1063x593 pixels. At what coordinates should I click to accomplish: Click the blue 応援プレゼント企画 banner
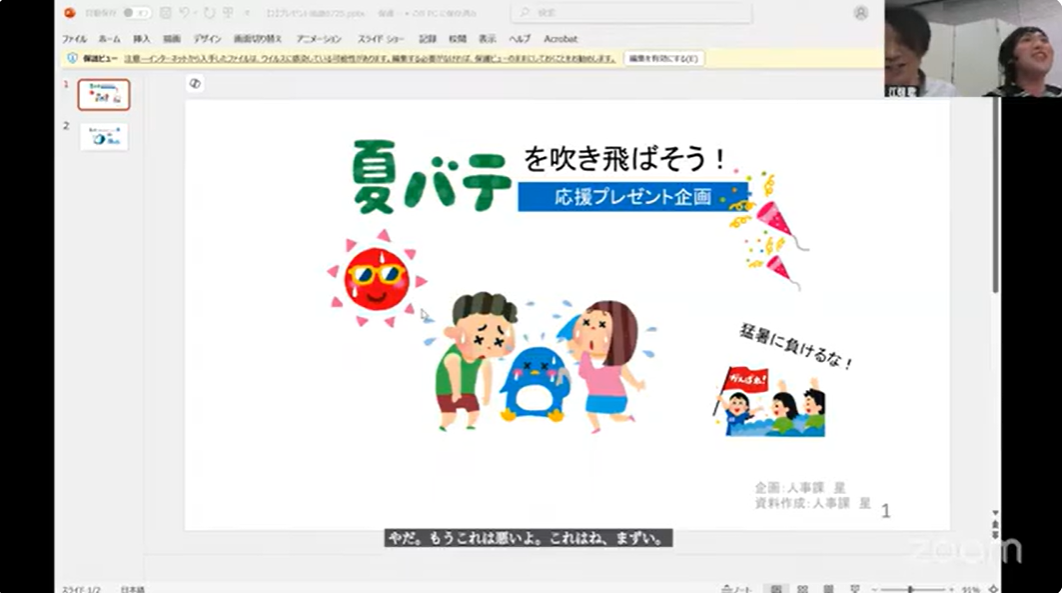coord(633,197)
